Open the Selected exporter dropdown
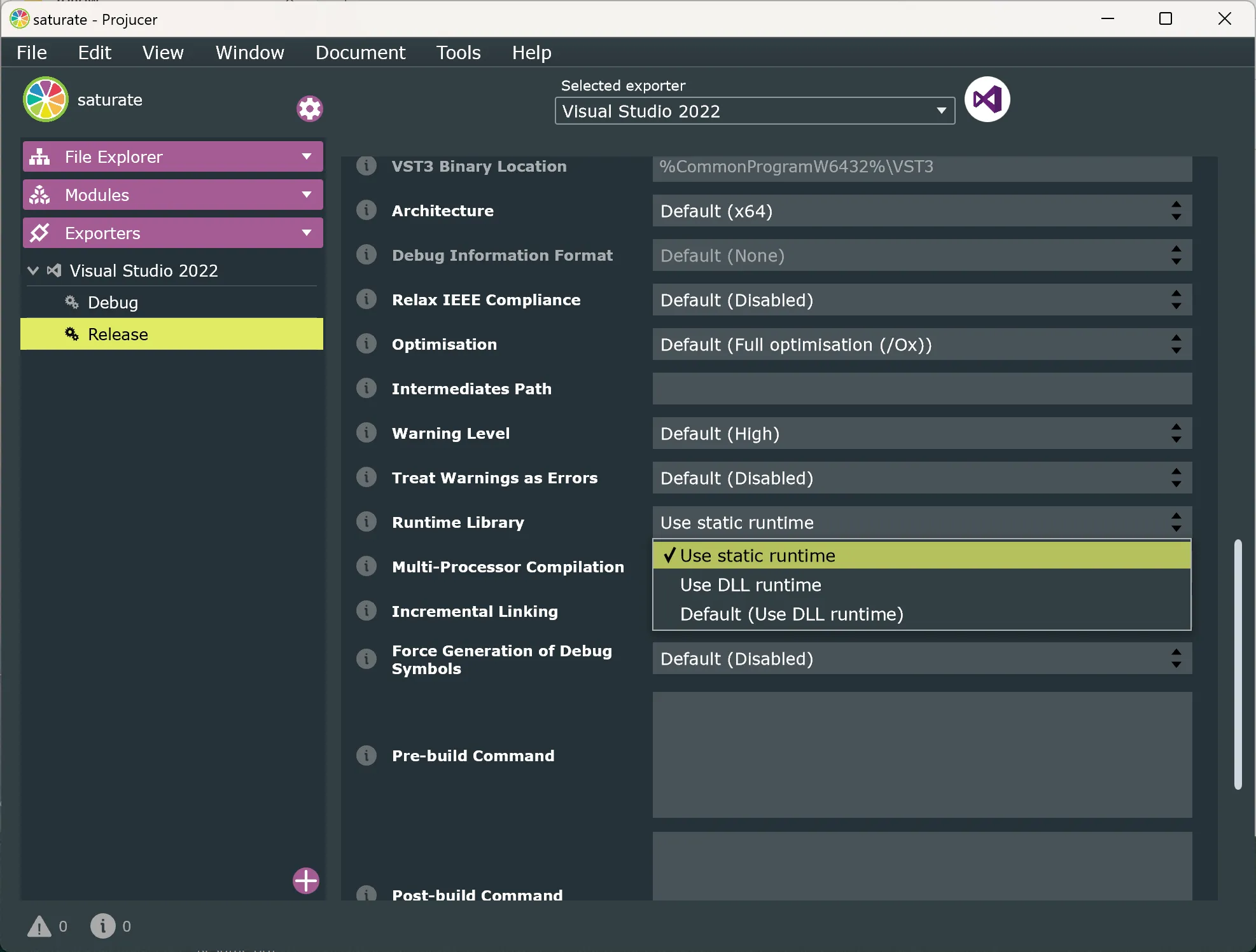The width and height of the screenshot is (1256, 952). click(x=755, y=111)
